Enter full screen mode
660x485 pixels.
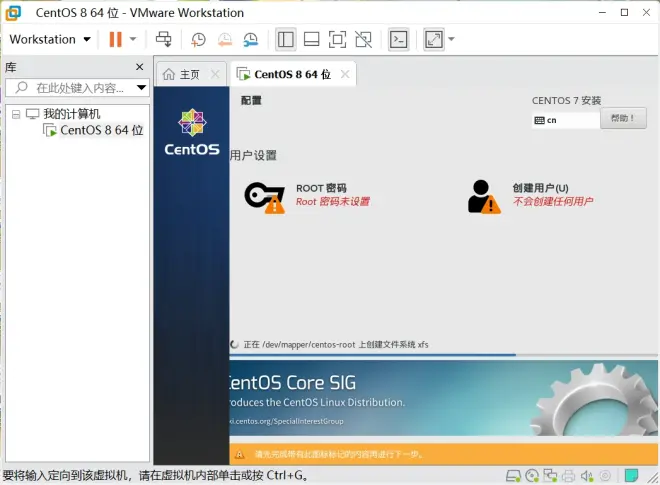click(x=337, y=40)
